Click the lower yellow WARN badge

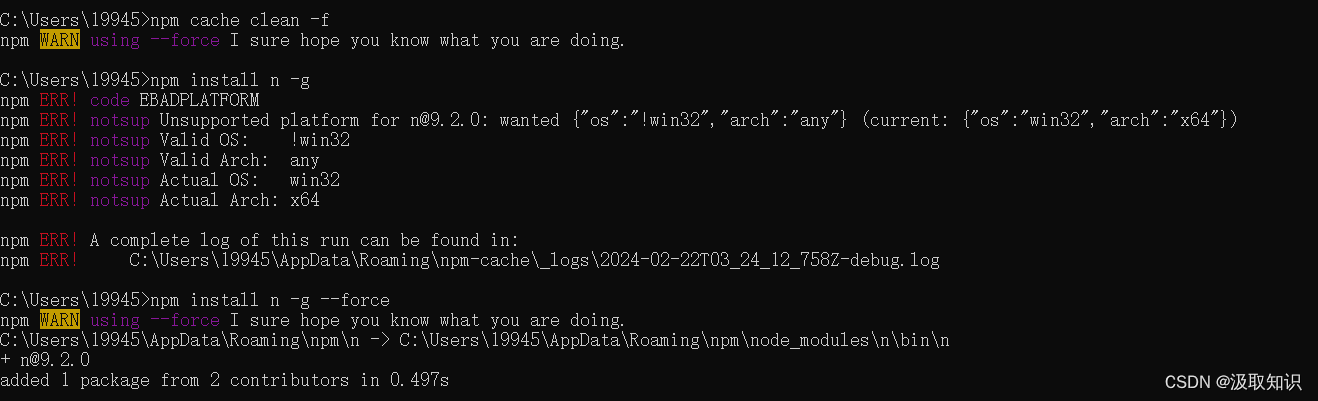pos(60,320)
